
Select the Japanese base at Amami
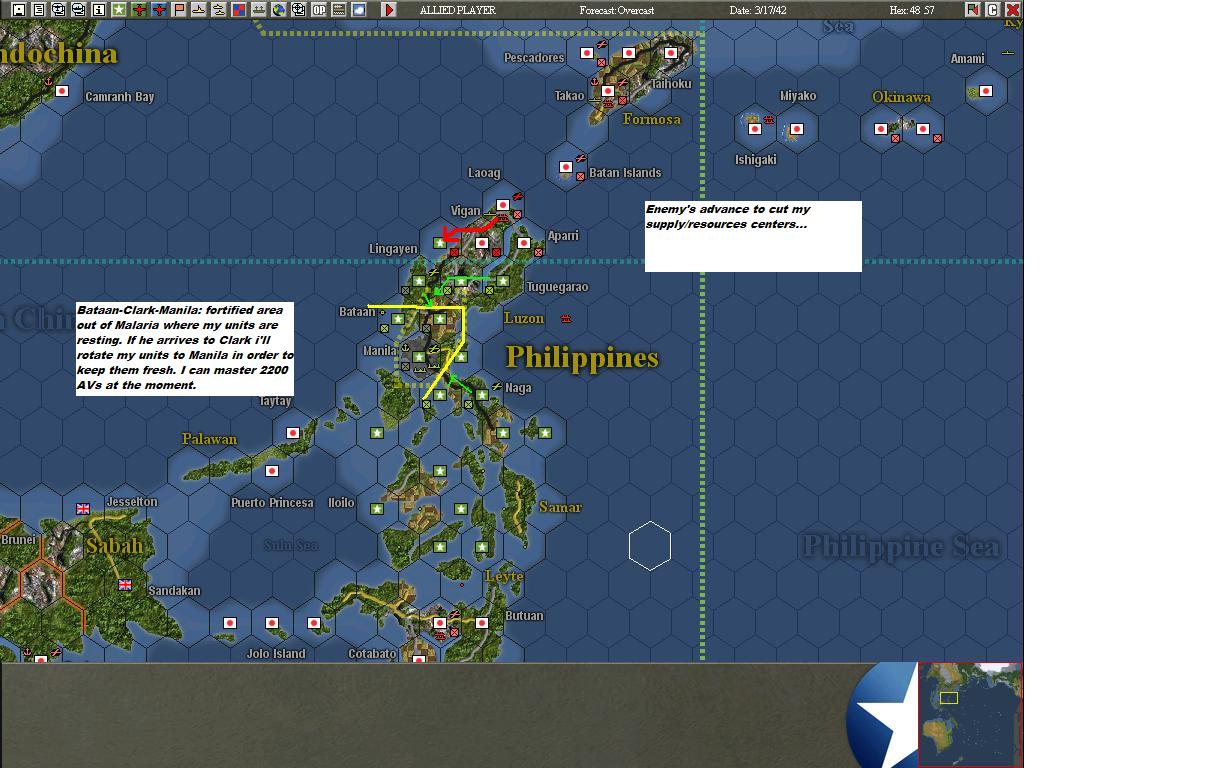coord(986,91)
